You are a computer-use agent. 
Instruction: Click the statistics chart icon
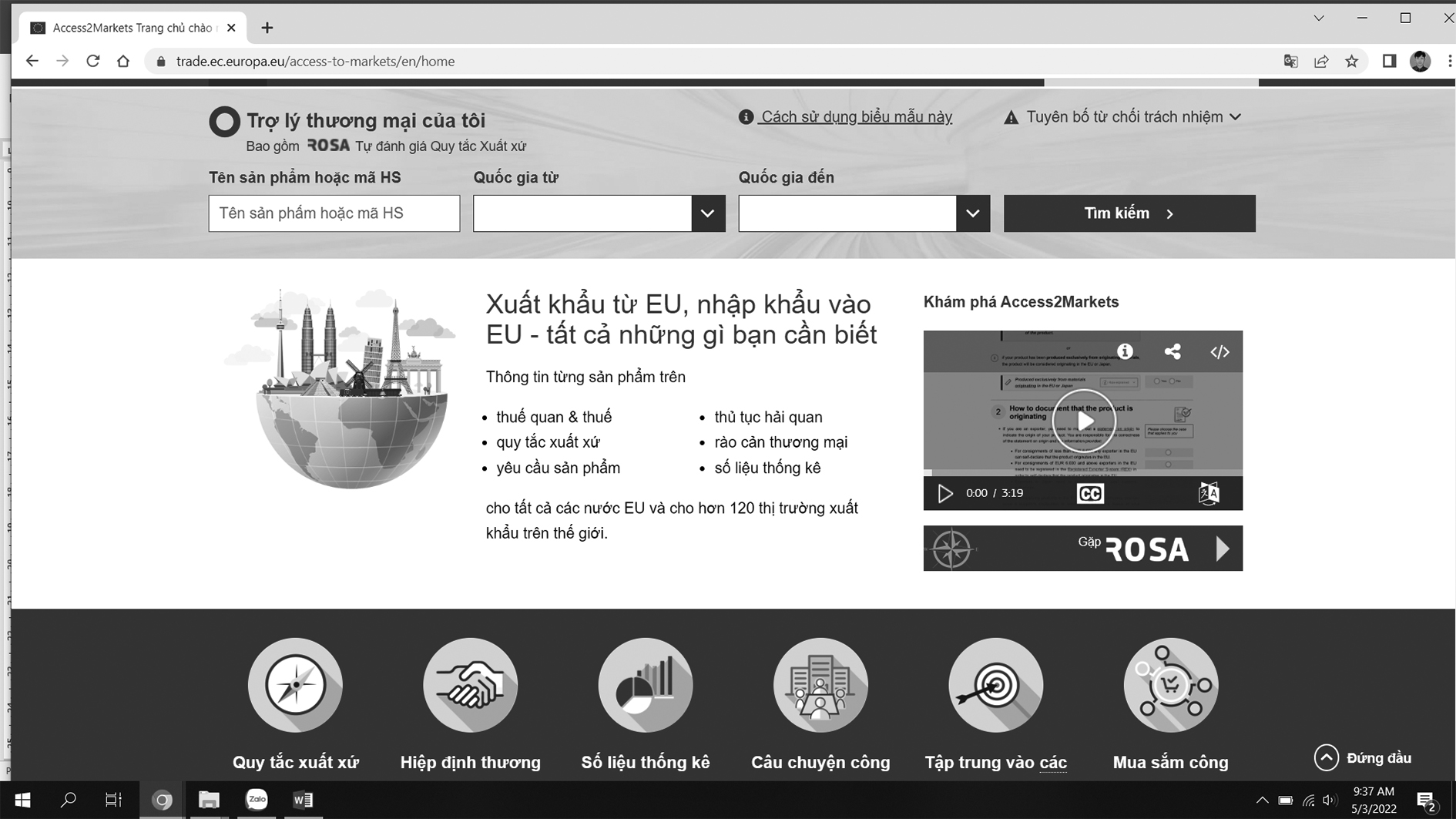coord(646,685)
